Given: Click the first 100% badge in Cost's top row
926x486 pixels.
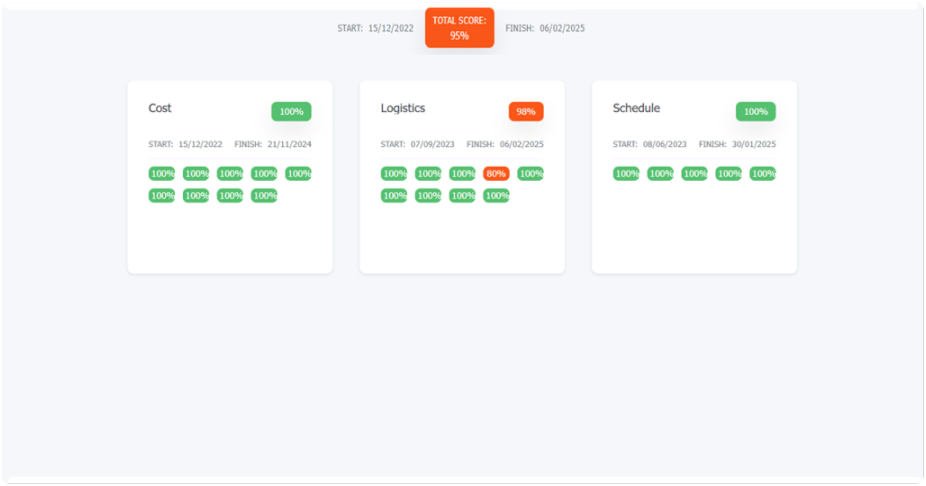Looking at the screenshot, I should pyautogui.click(x=162, y=174).
